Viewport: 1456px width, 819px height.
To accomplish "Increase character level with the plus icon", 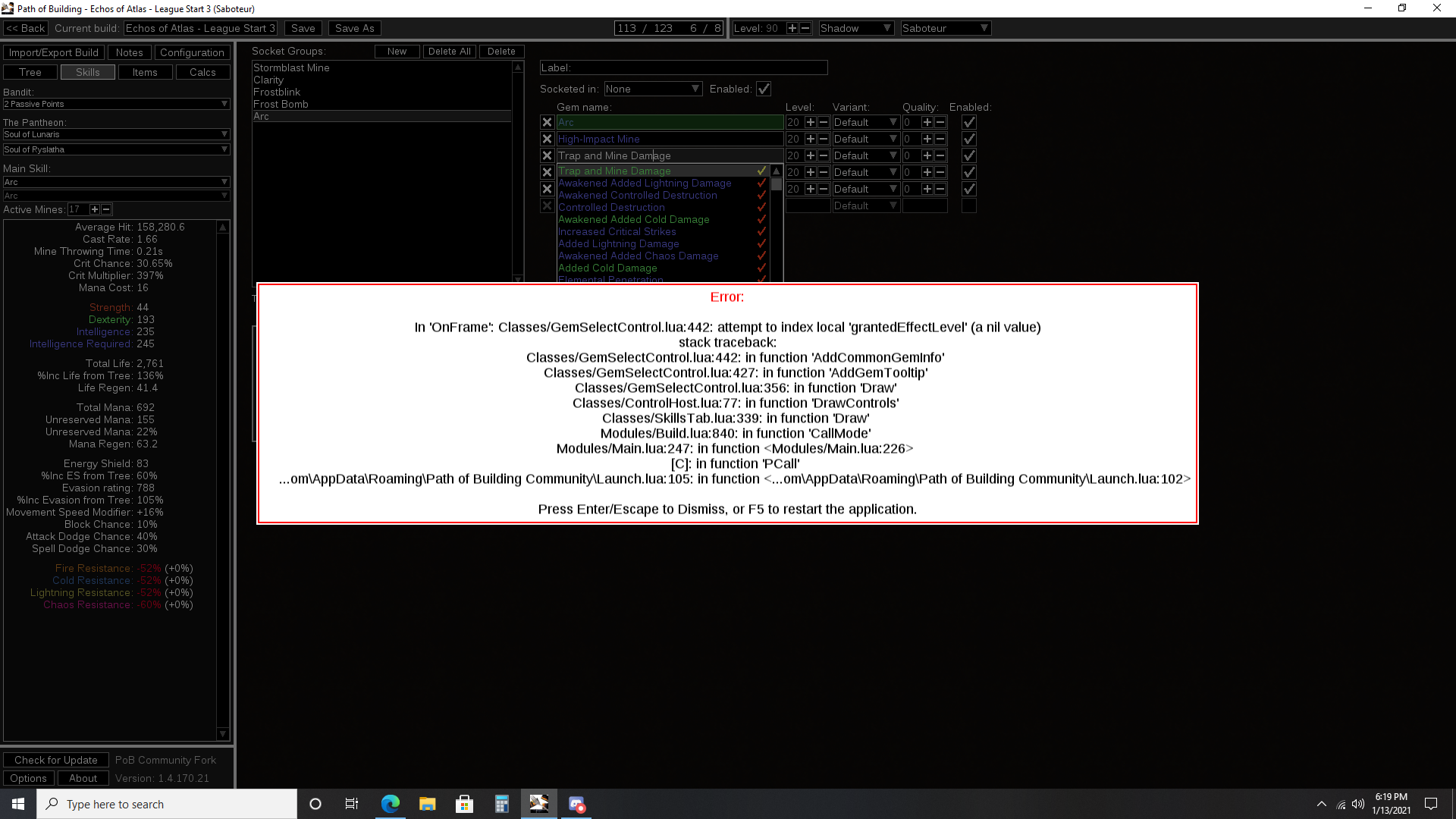I will coord(791,27).
